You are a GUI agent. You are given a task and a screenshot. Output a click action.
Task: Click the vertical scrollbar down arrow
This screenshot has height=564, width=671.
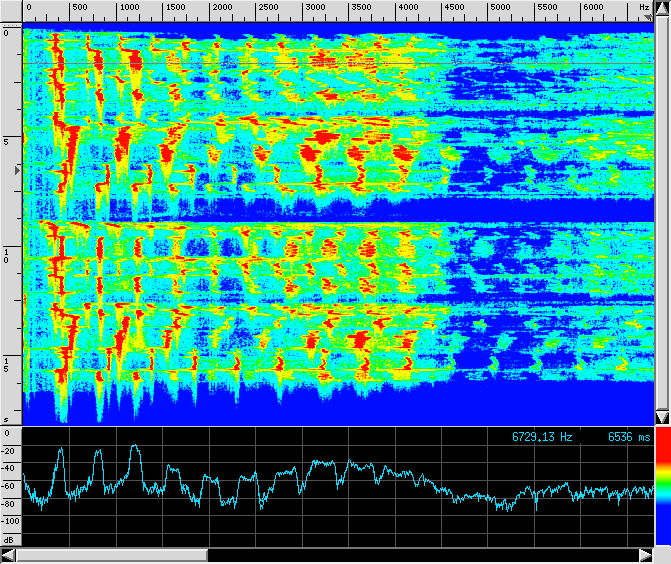coord(662,416)
